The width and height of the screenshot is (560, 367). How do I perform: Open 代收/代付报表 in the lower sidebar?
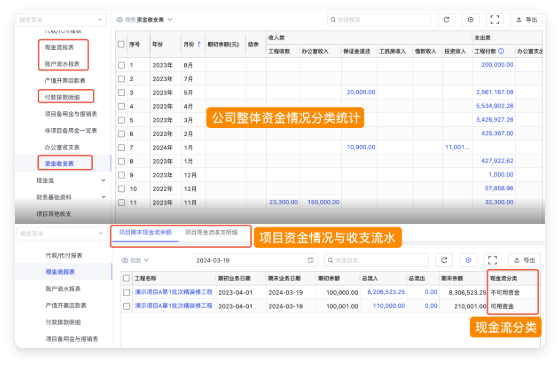(x=64, y=255)
